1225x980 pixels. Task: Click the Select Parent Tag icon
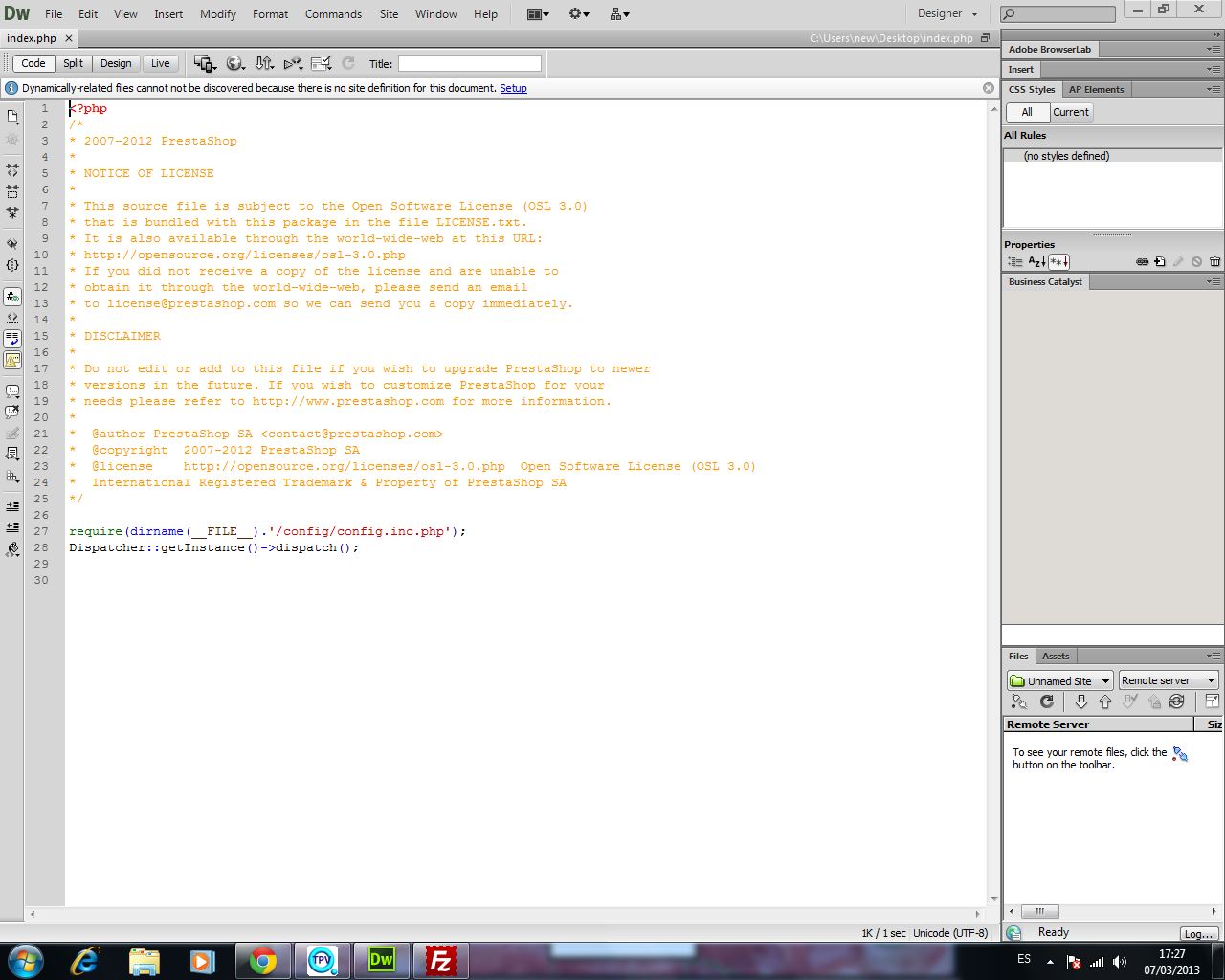pyautogui.click(x=12, y=243)
